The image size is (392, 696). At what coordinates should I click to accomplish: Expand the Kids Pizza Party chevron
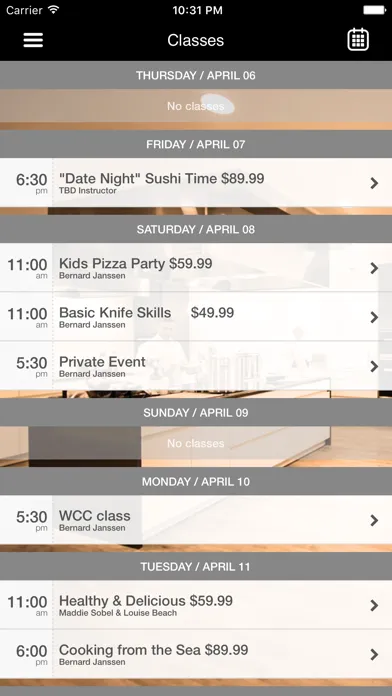(374, 268)
